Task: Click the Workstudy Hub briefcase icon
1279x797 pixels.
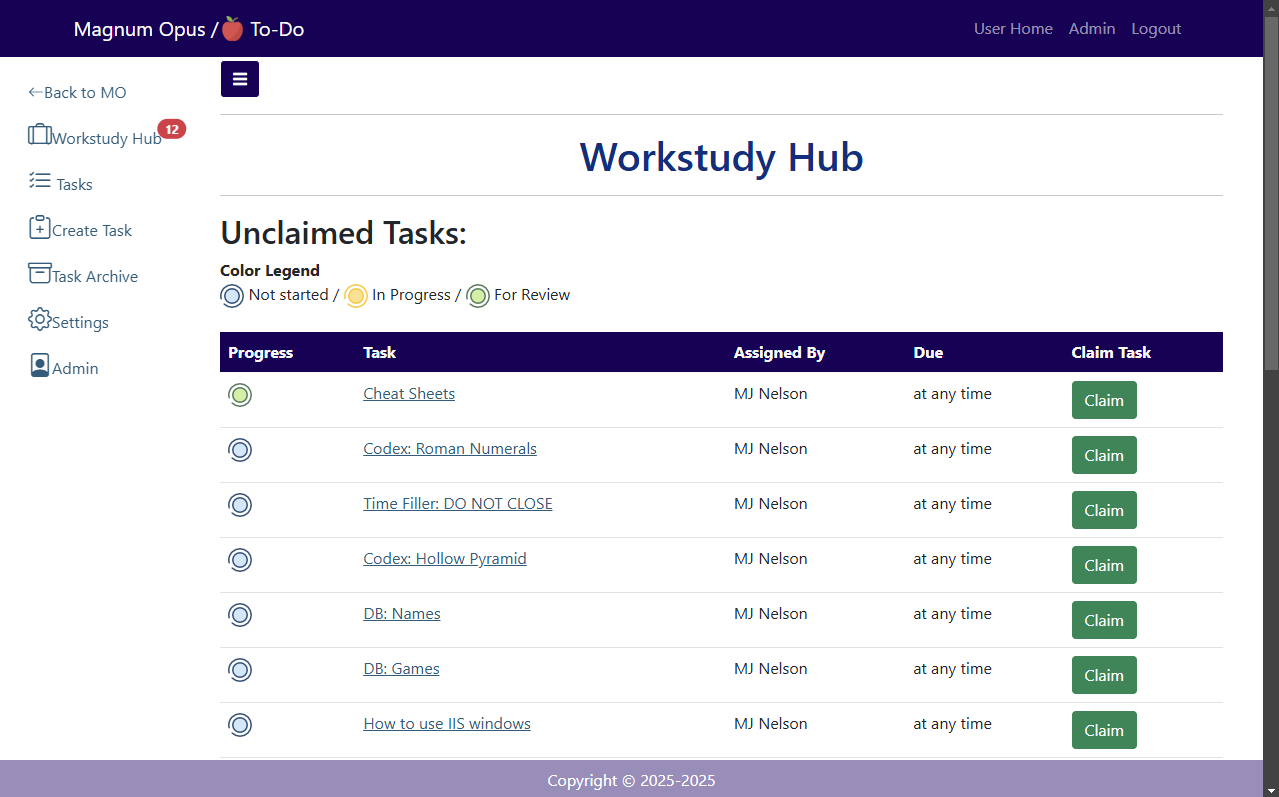Action: coord(40,134)
